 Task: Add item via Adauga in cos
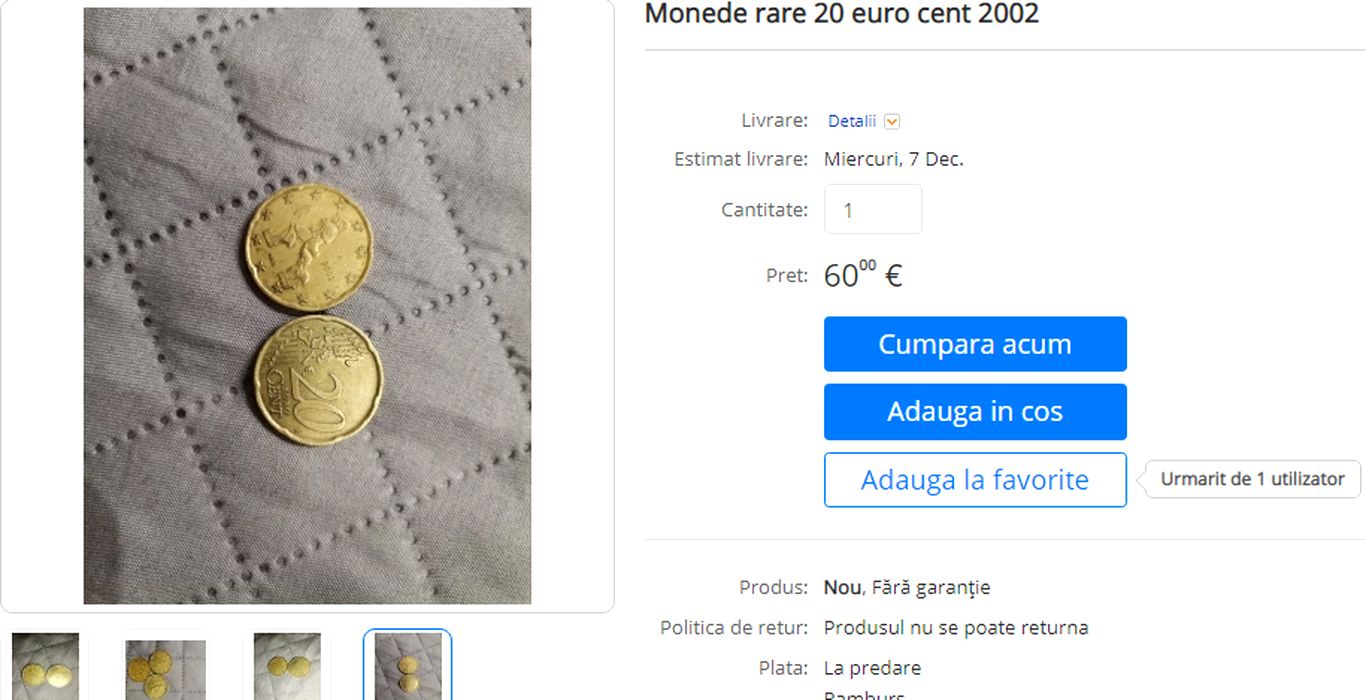pyautogui.click(x=975, y=412)
